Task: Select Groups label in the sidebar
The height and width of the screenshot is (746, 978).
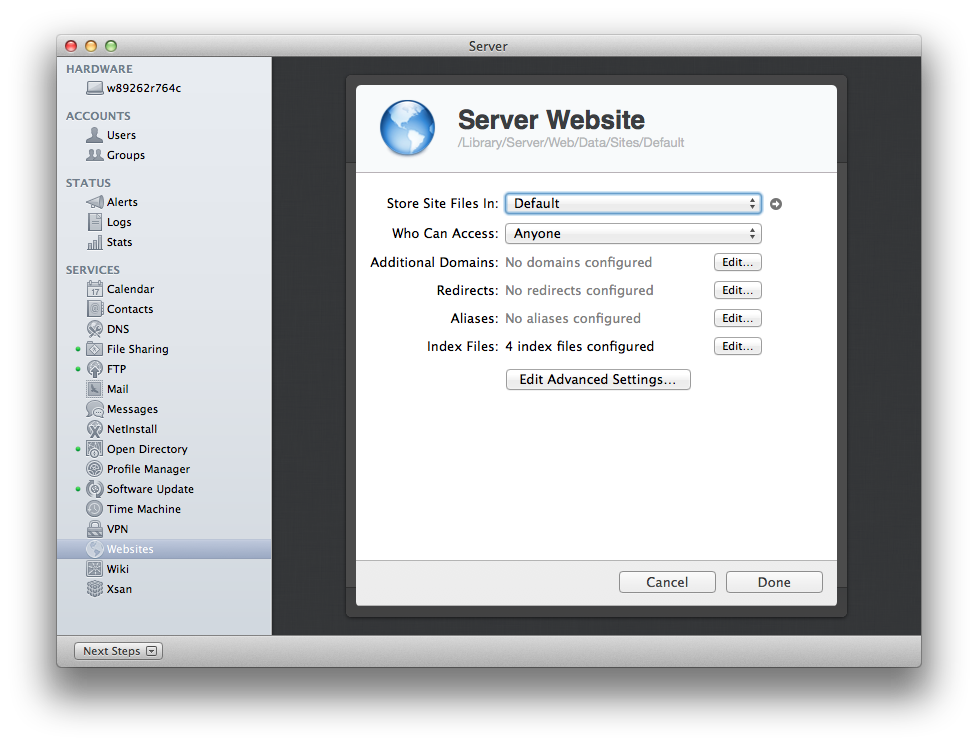Action: [126, 155]
